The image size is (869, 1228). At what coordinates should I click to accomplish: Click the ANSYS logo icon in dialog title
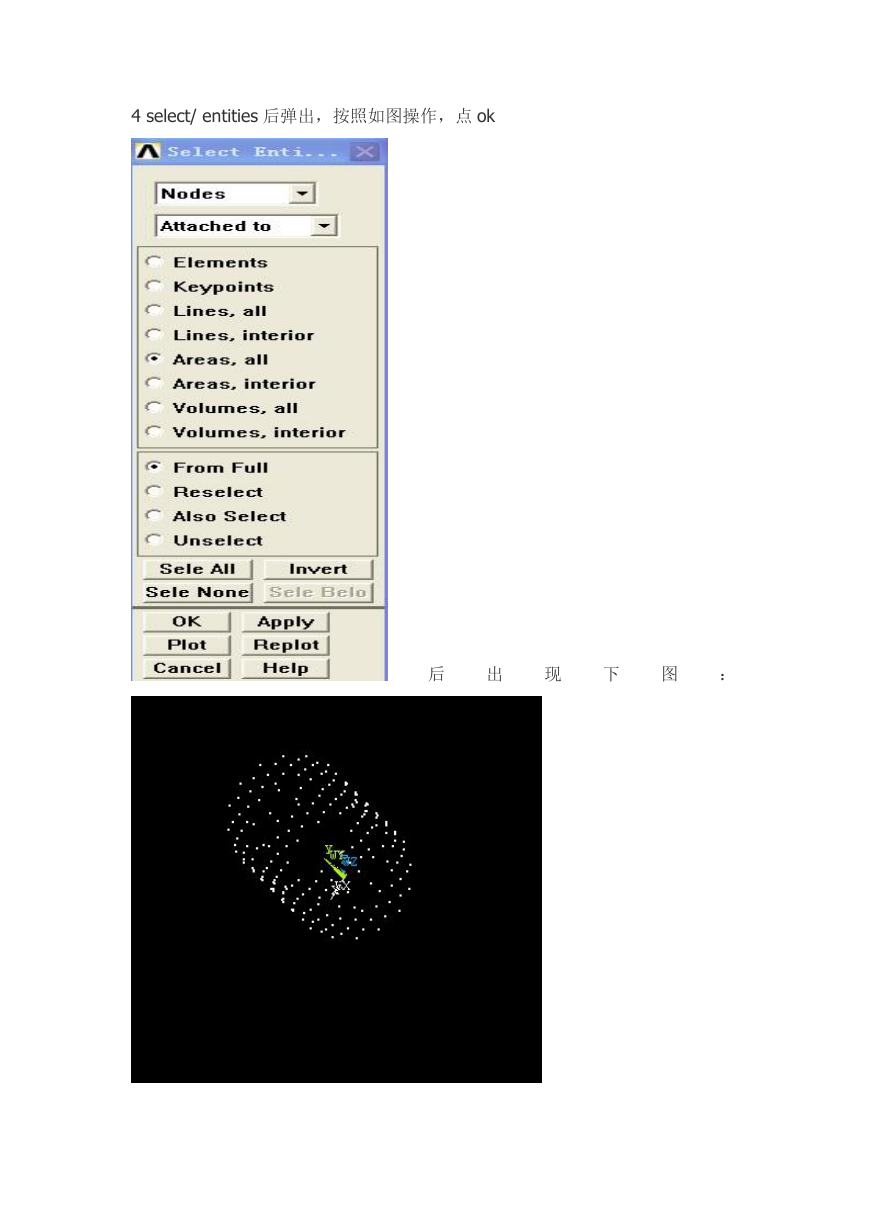[x=148, y=152]
